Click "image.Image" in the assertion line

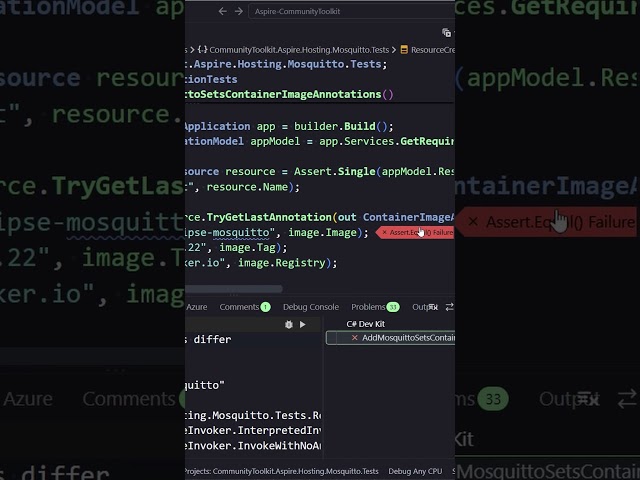click(x=323, y=233)
